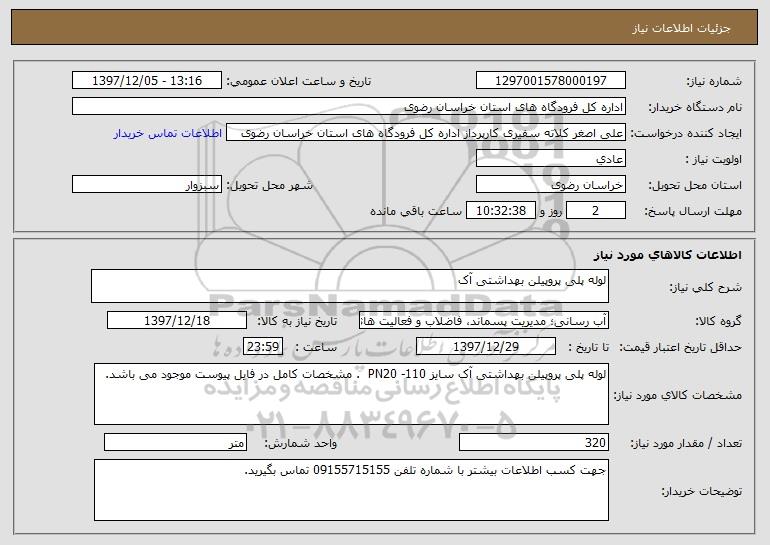Click the header title جزئیات اطلاعات نیاز
The width and height of the screenshot is (770, 545).
(681, 28)
